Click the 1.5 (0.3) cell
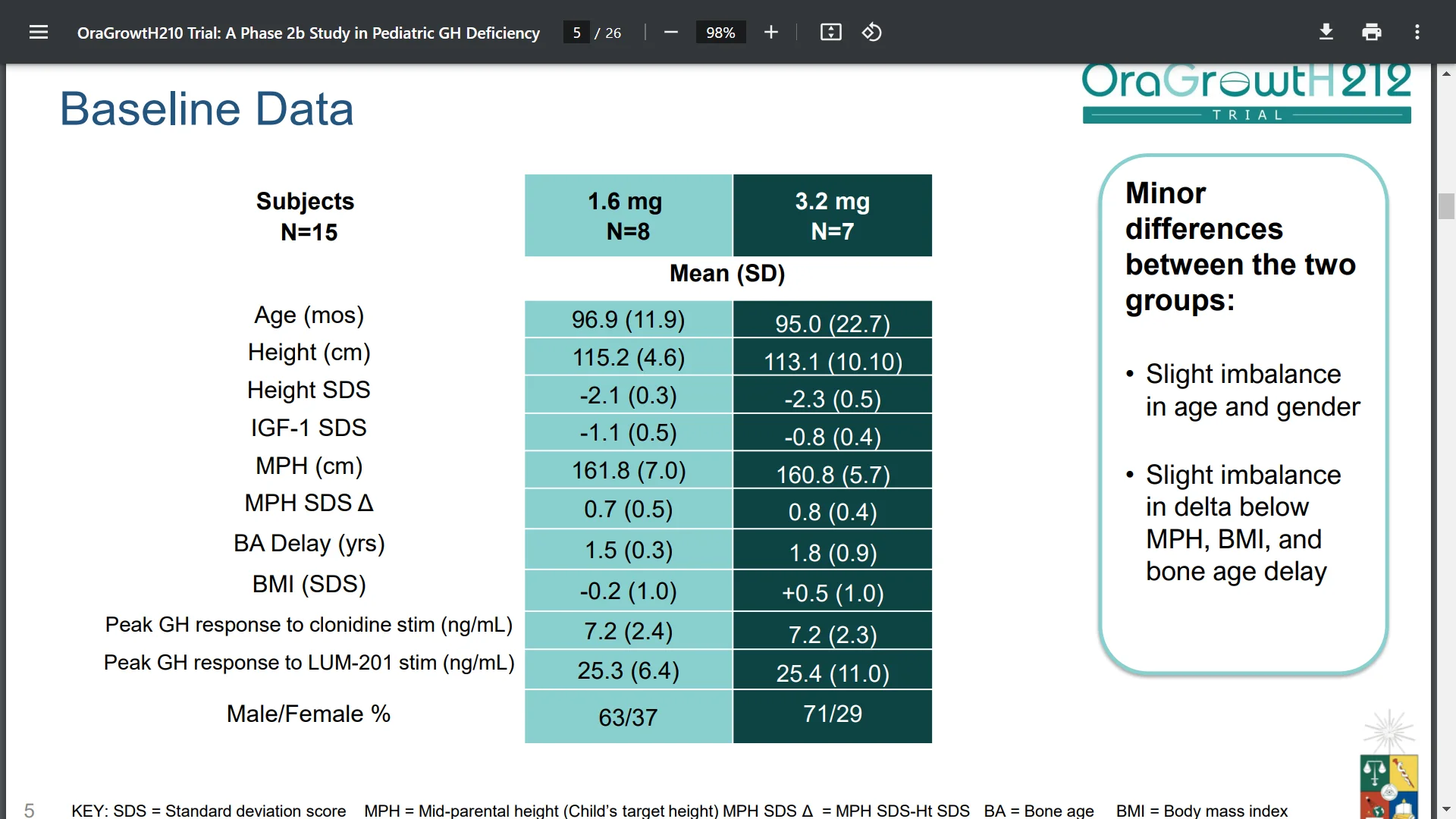The image size is (1456, 819). coord(628,550)
